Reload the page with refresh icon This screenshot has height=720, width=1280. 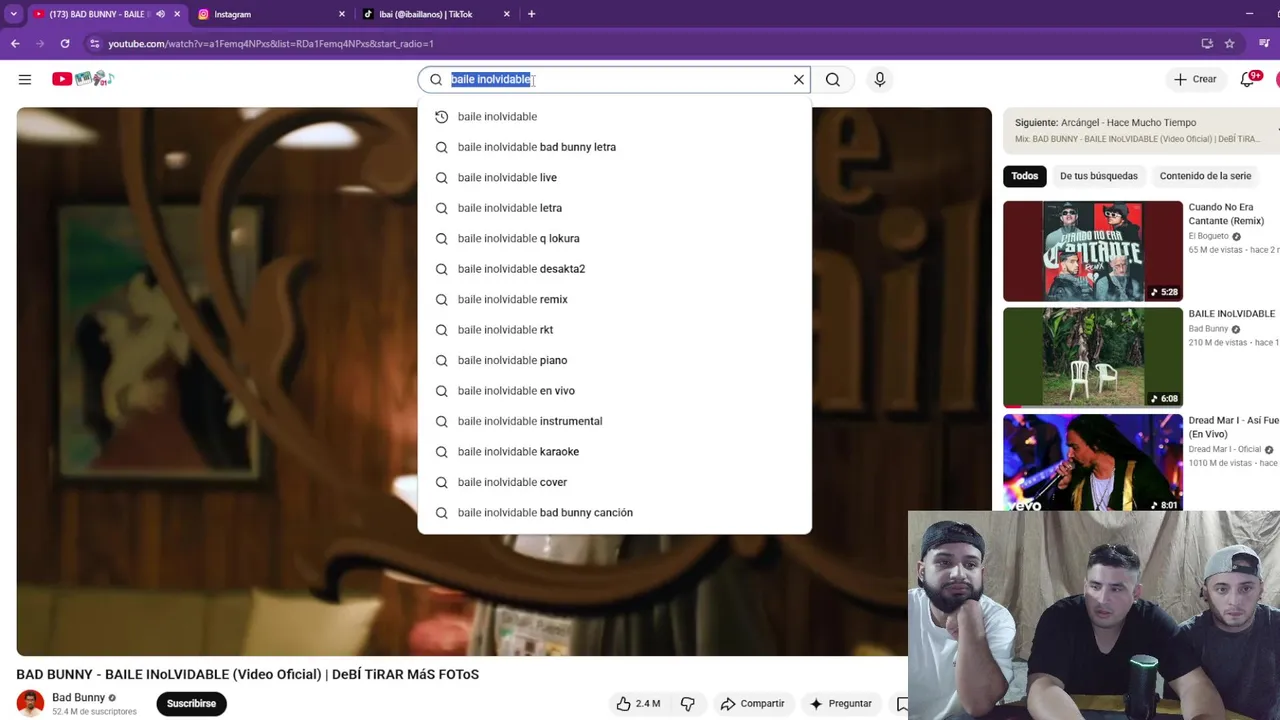(x=65, y=44)
